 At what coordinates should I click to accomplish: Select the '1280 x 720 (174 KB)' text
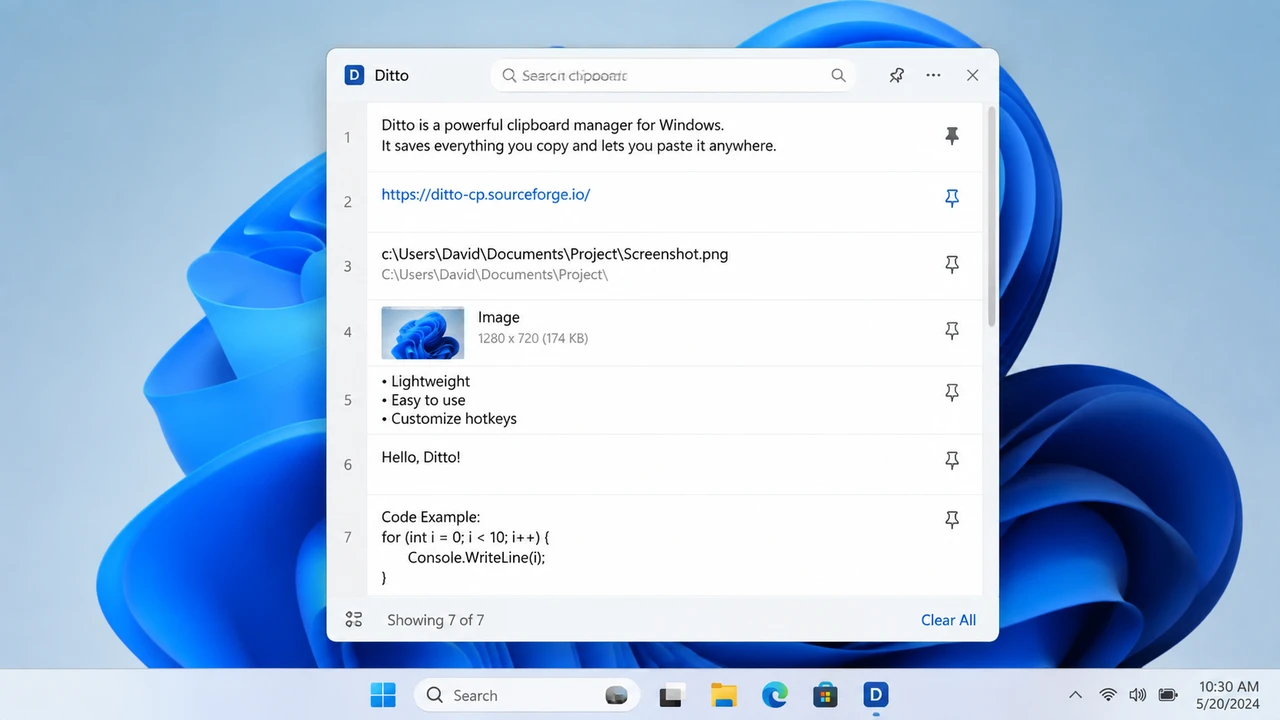pos(533,338)
